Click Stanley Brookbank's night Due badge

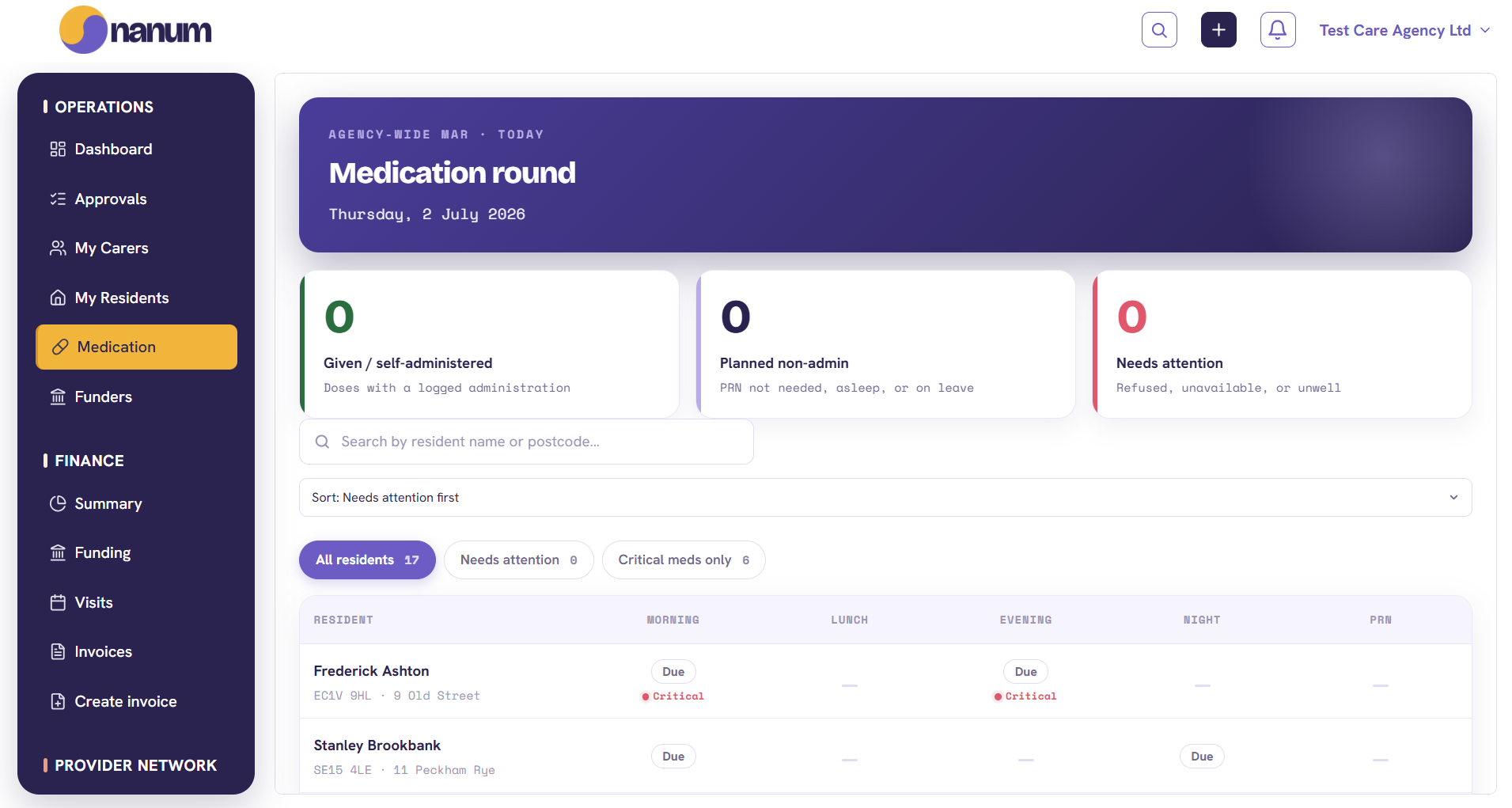click(1202, 757)
